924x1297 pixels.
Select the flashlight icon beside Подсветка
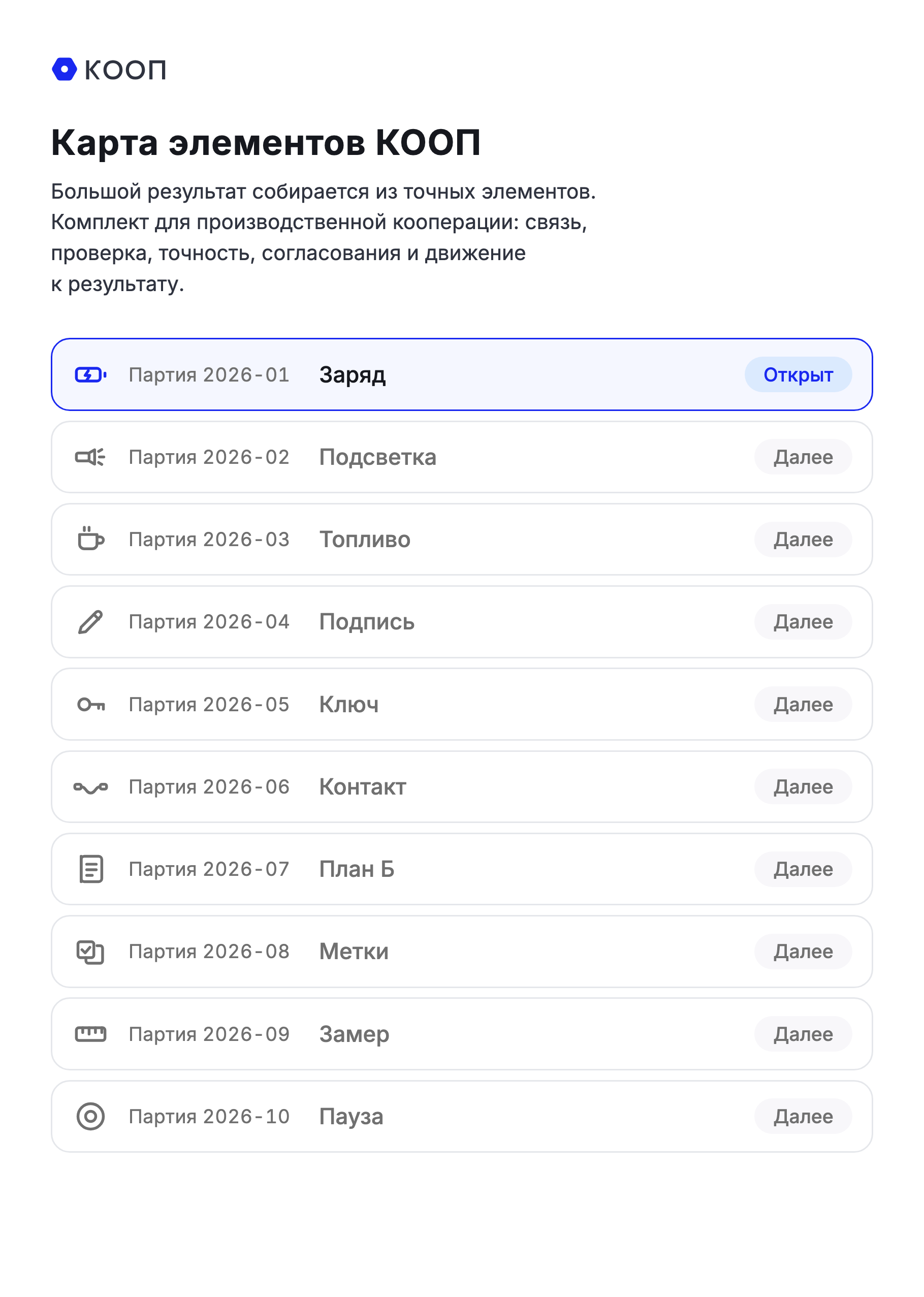point(90,457)
